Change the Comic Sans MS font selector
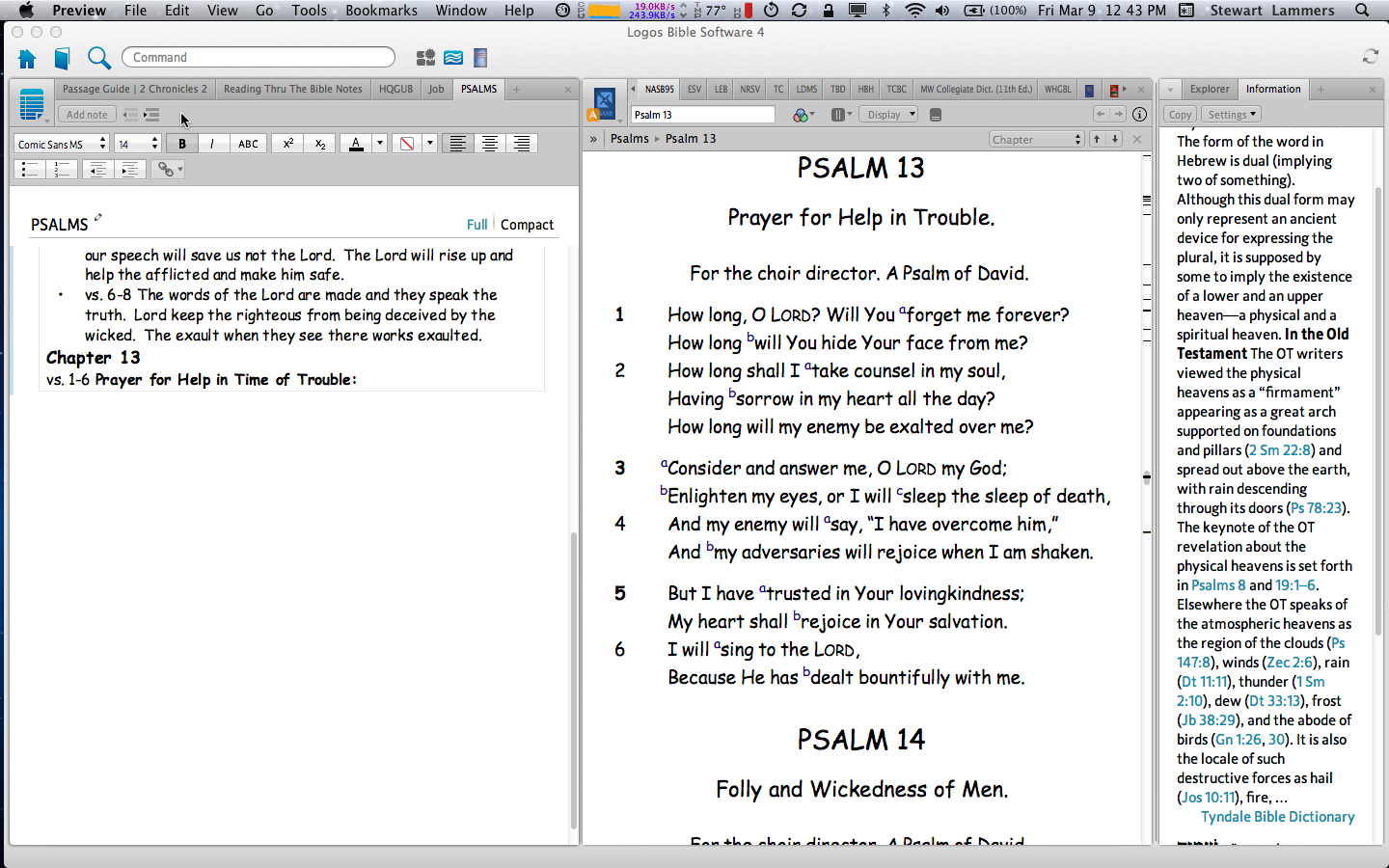The width and height of the screenshot is (1389, 868). point(61,144)
